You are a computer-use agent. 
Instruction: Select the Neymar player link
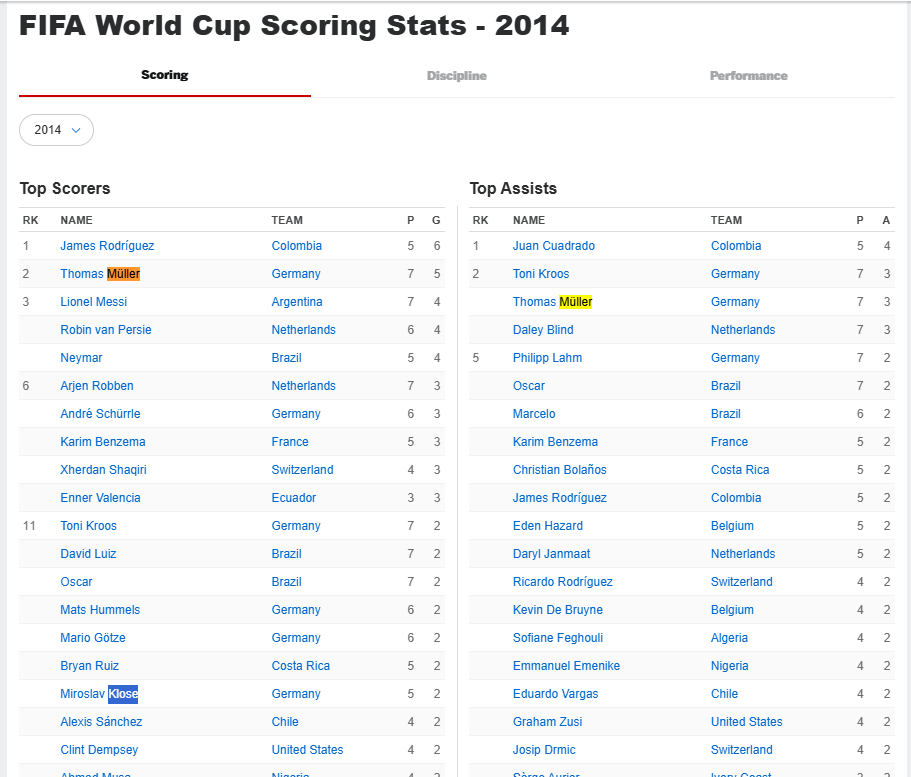[x=81, y=357]
